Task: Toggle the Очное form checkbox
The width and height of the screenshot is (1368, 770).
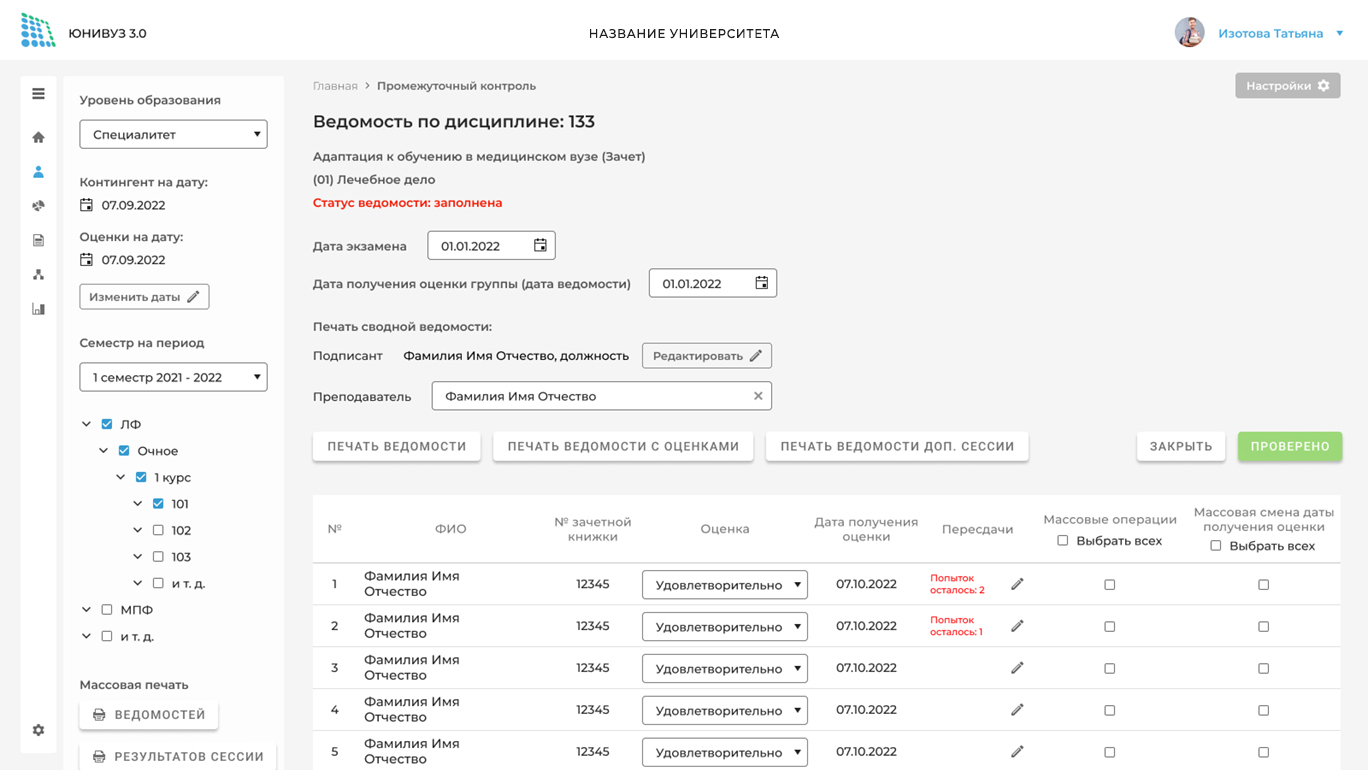Action: (124, 451)
